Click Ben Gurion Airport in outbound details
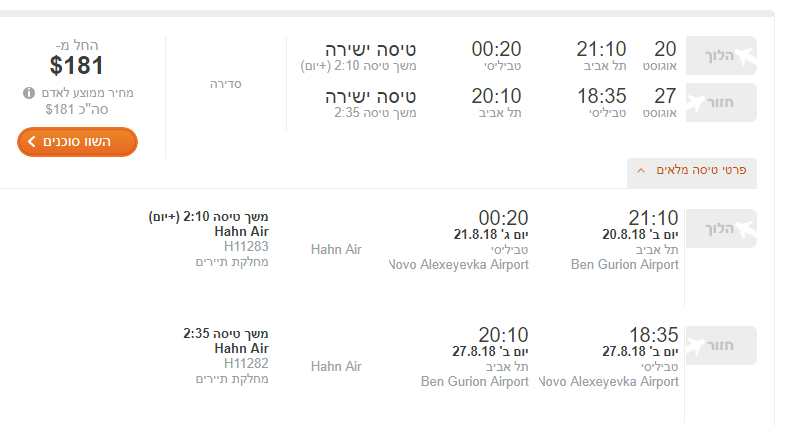 click(625, 264)
